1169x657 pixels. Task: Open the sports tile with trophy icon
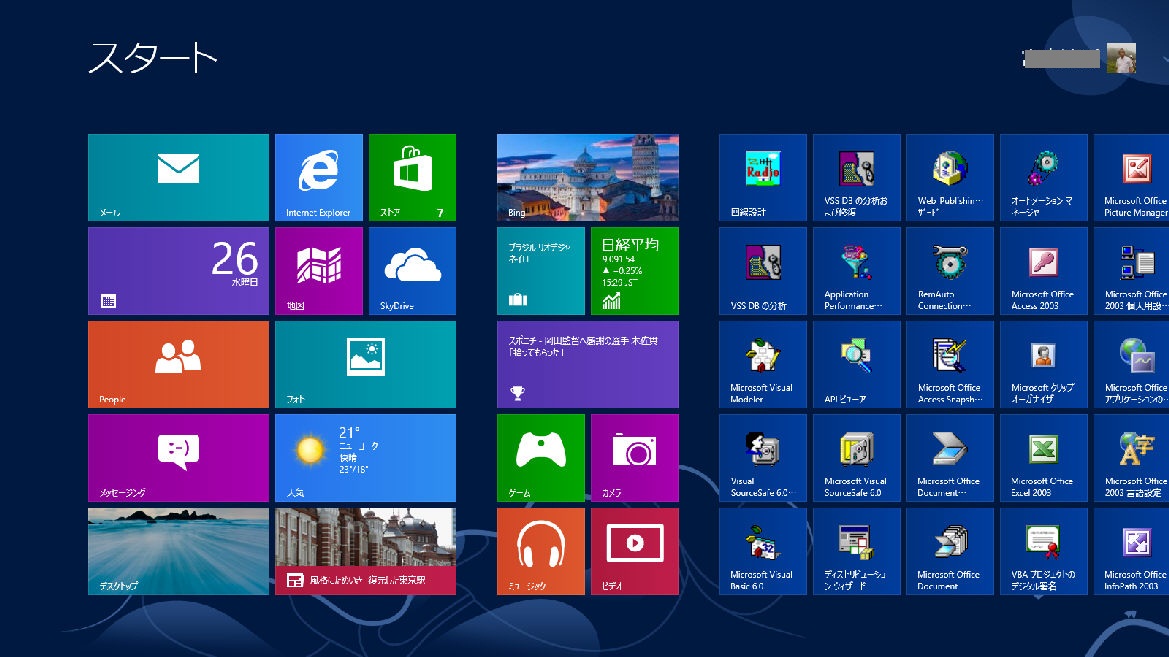tap(587, 365)
